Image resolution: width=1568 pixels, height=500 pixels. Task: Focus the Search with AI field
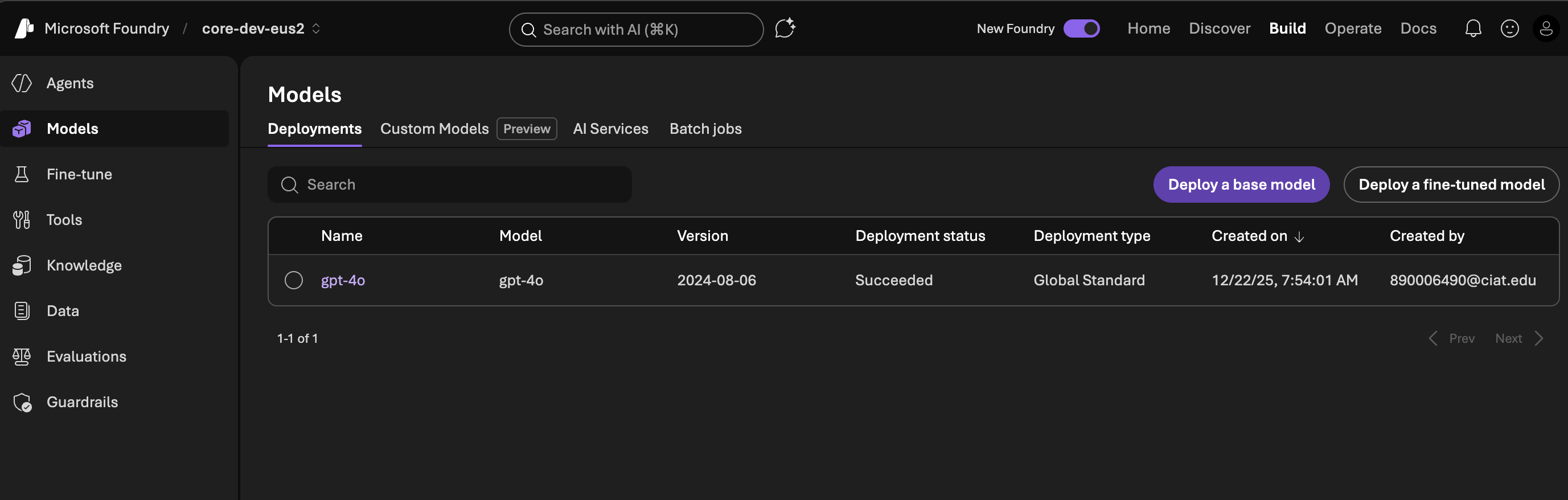pos(636,30)
